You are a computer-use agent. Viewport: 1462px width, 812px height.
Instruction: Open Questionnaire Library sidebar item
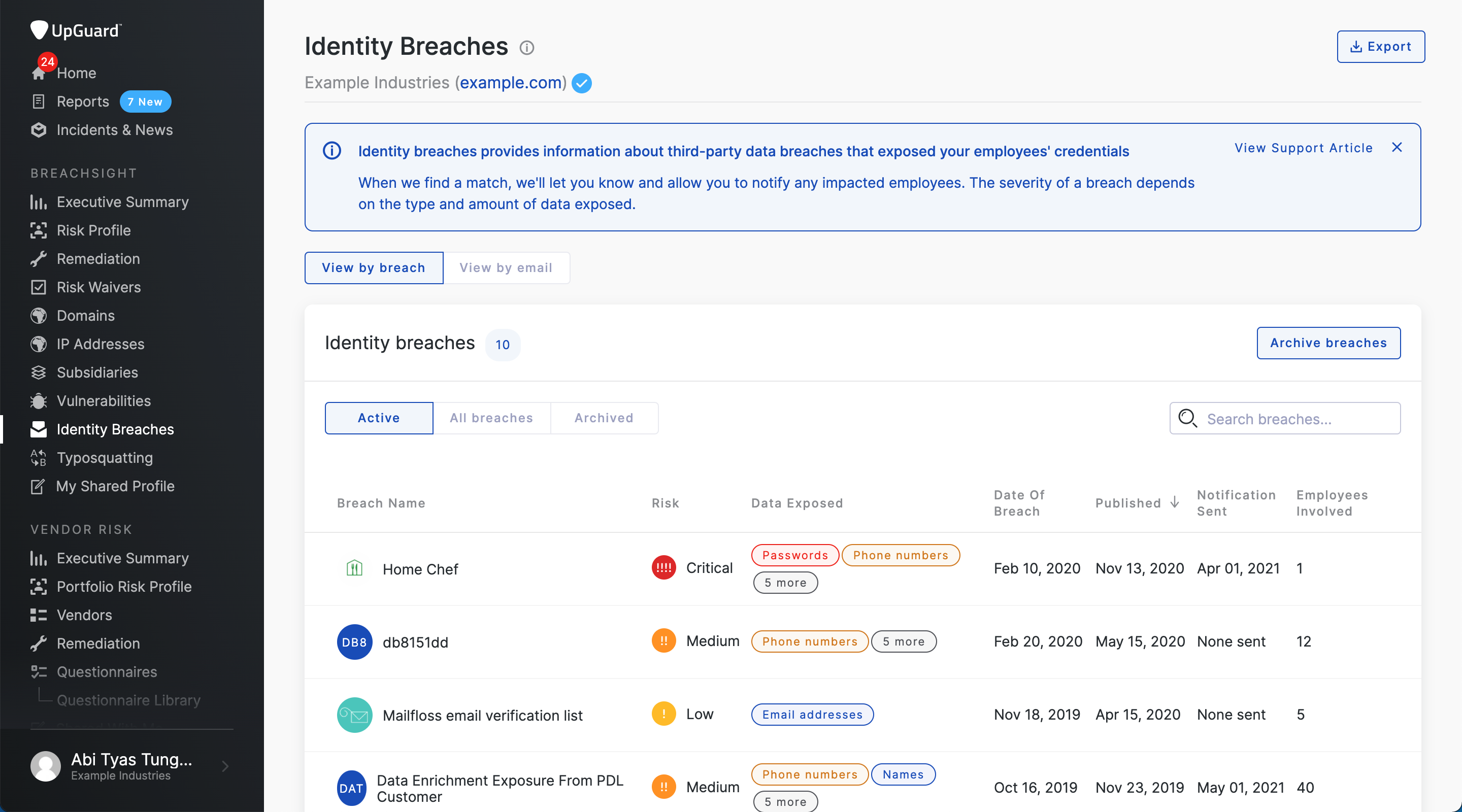[x=128, y=700]
